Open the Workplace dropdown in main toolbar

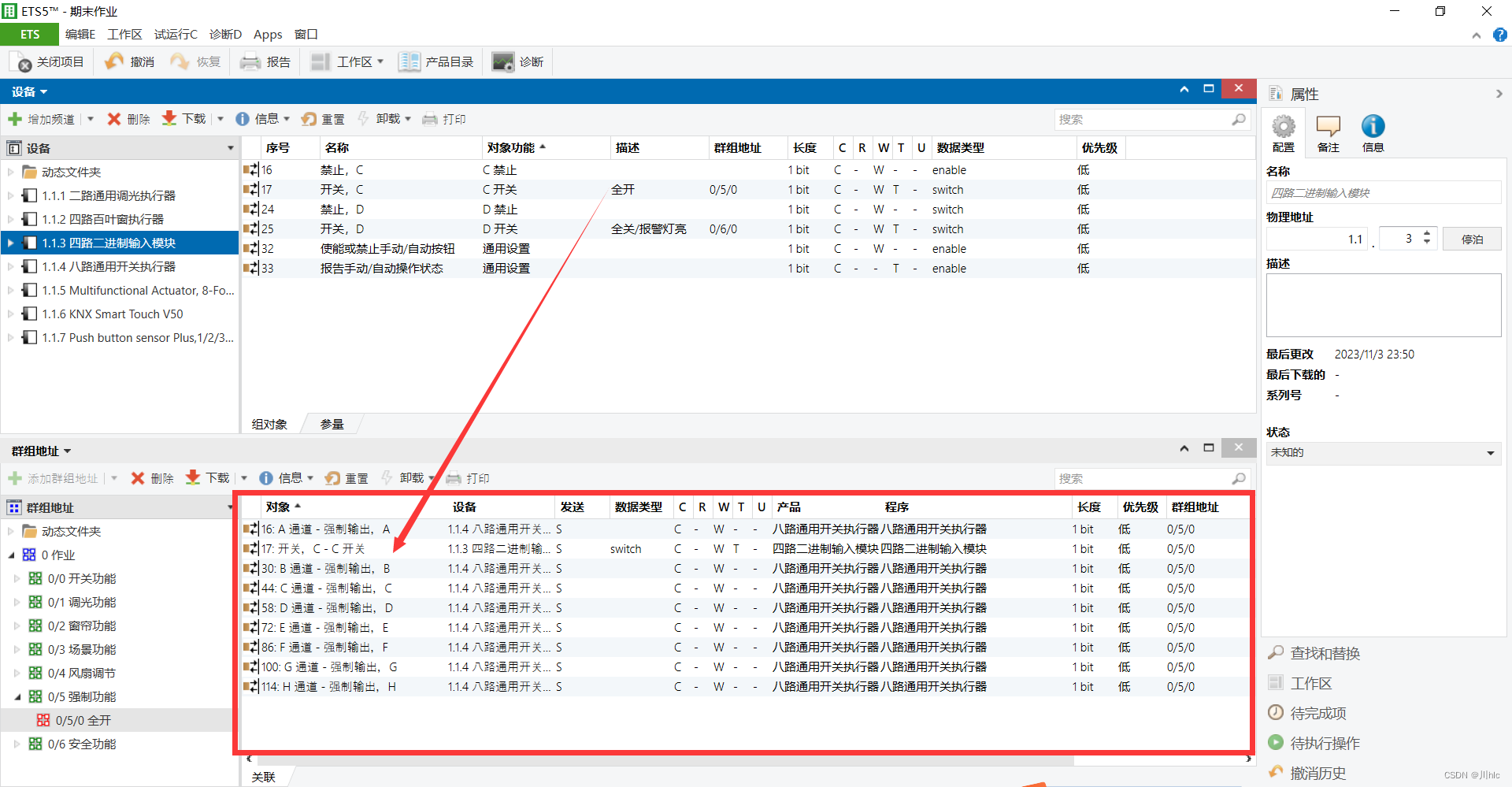pos(347,62)
